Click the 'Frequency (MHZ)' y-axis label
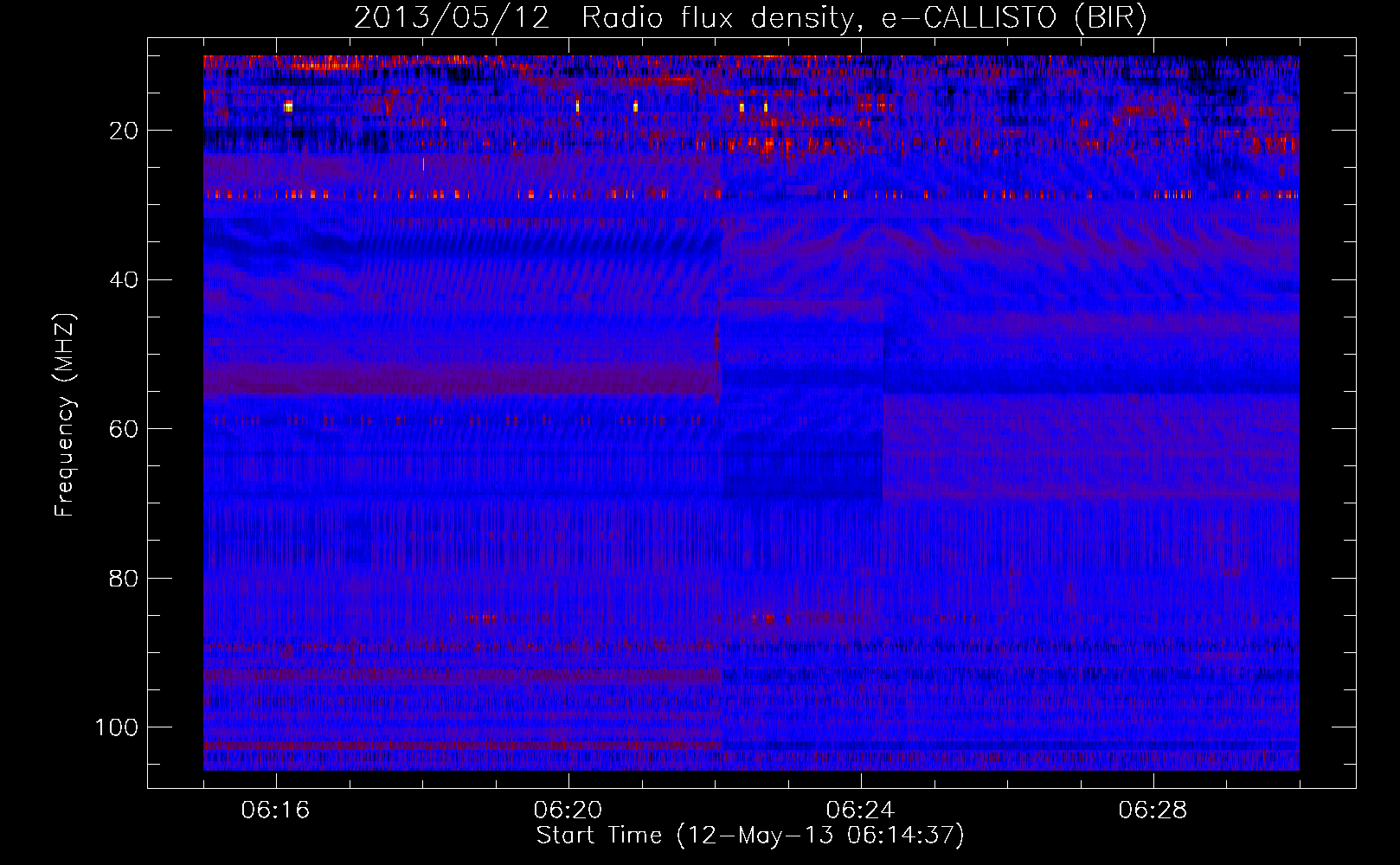Viewport: 1400px width, 865px height. [x=66, y=415]
